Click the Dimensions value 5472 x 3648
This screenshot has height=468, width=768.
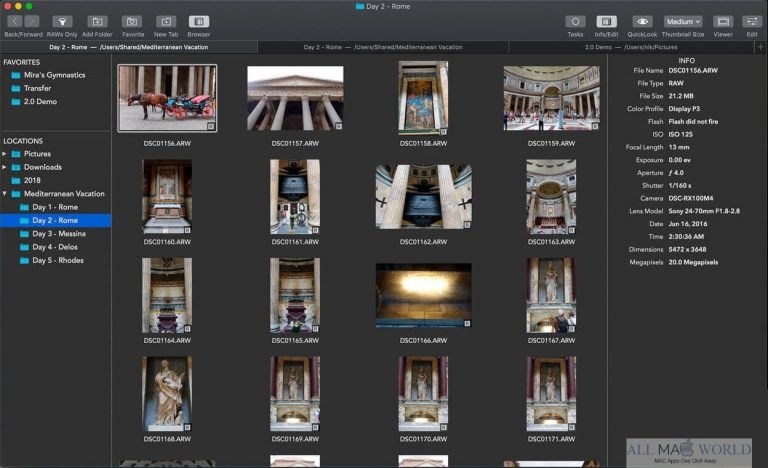click(x=687, y=249)
